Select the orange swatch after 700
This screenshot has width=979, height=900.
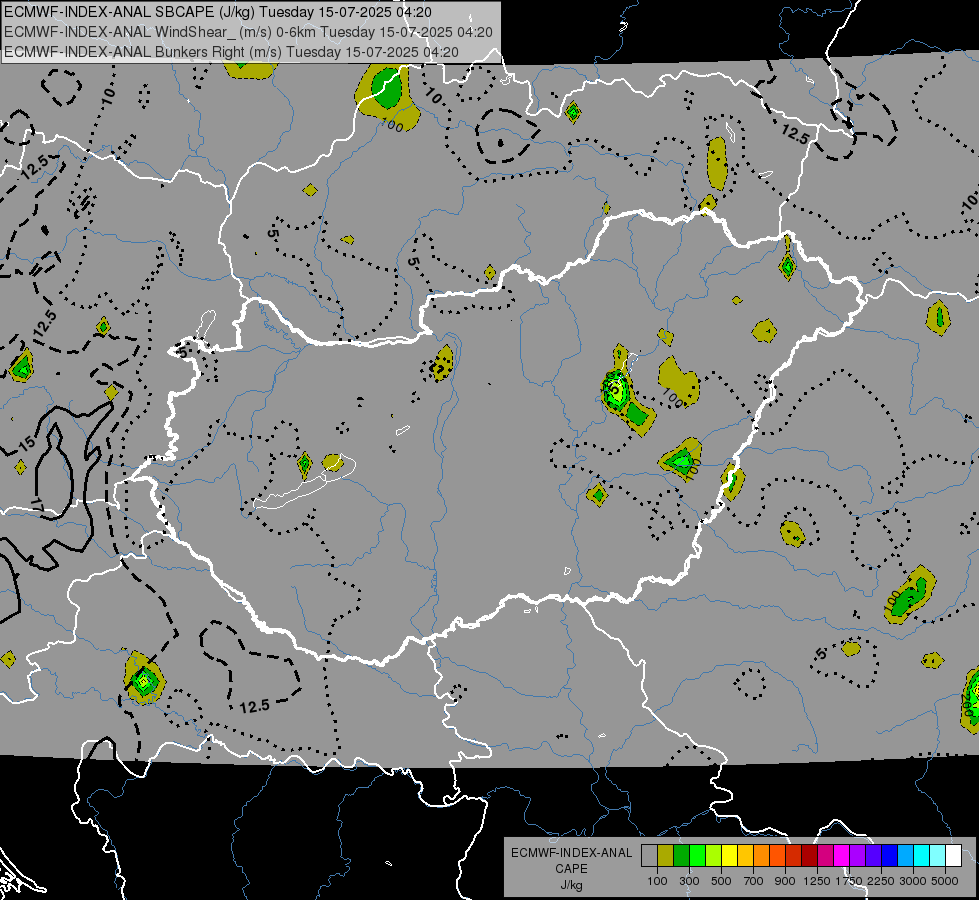coord(762,856)
